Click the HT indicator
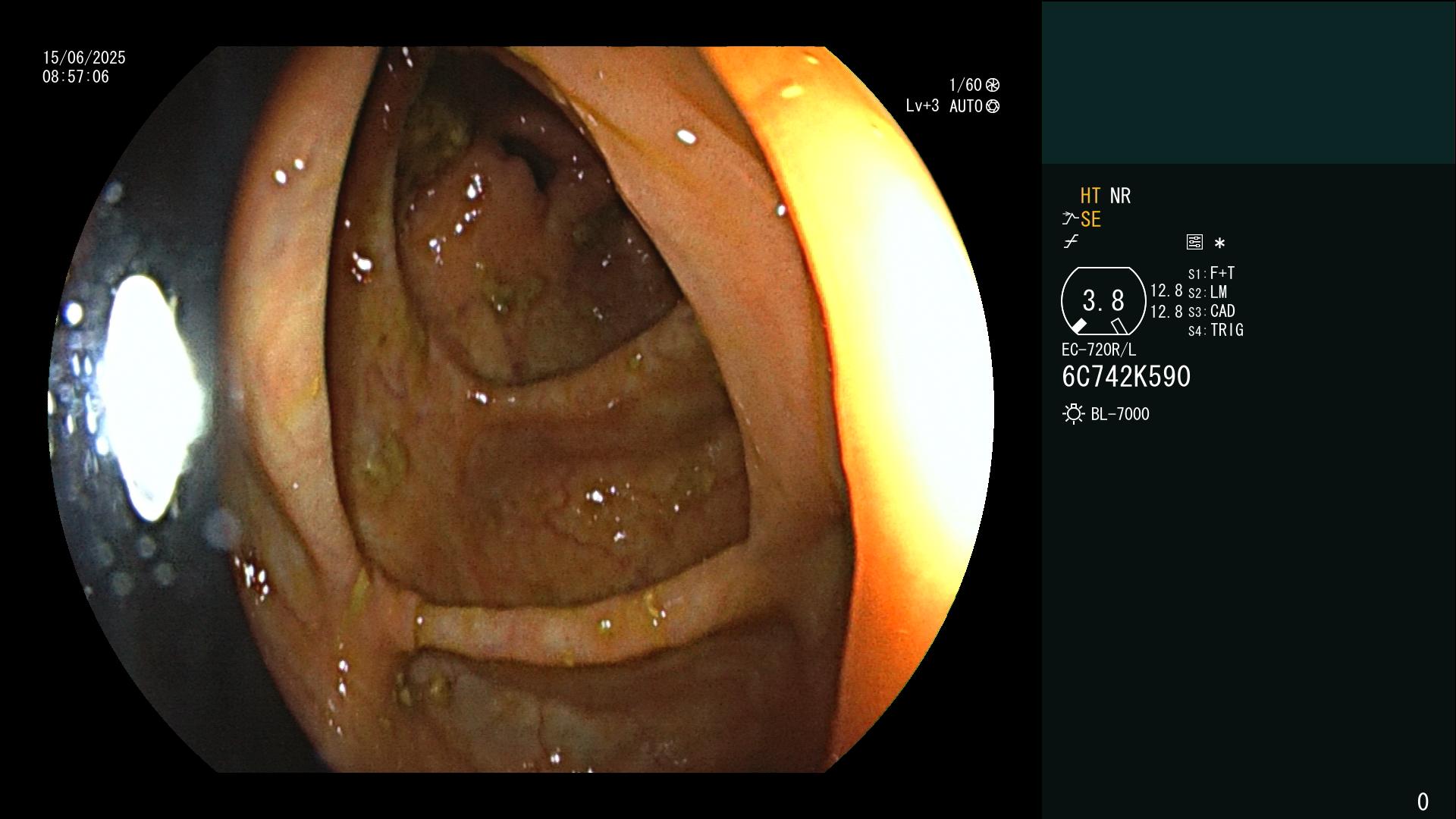Image resolution: width=1456 pixels, height=819 pixels. pos(1090,196)
